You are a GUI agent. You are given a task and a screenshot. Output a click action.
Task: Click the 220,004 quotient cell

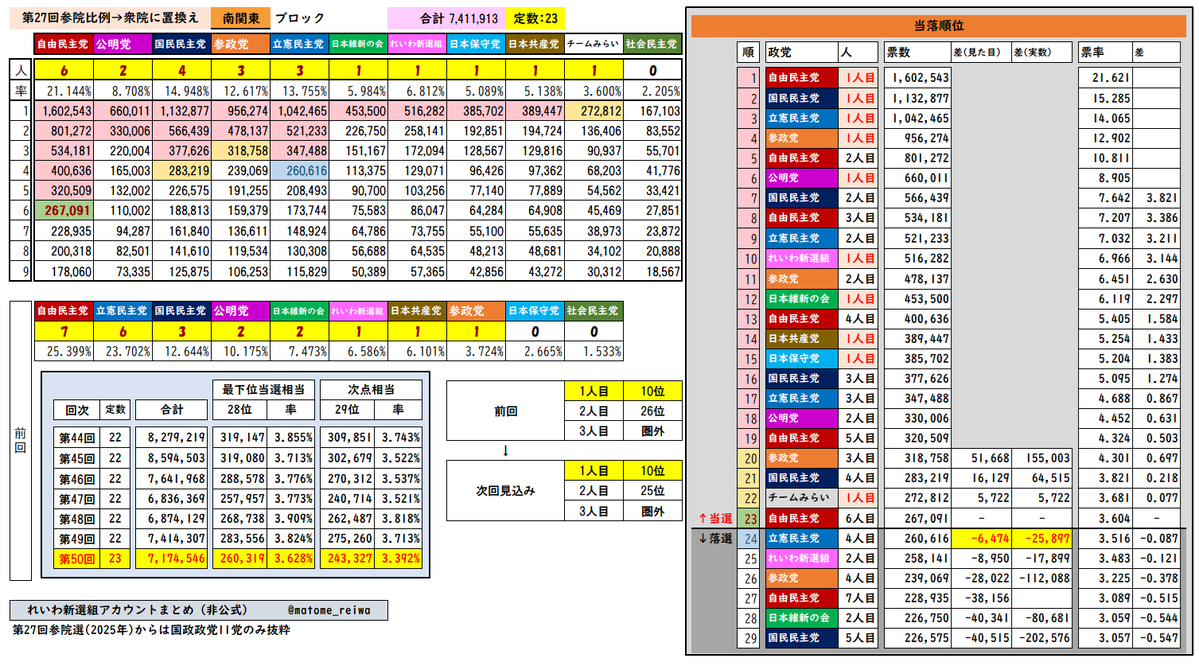coord(122,151)
